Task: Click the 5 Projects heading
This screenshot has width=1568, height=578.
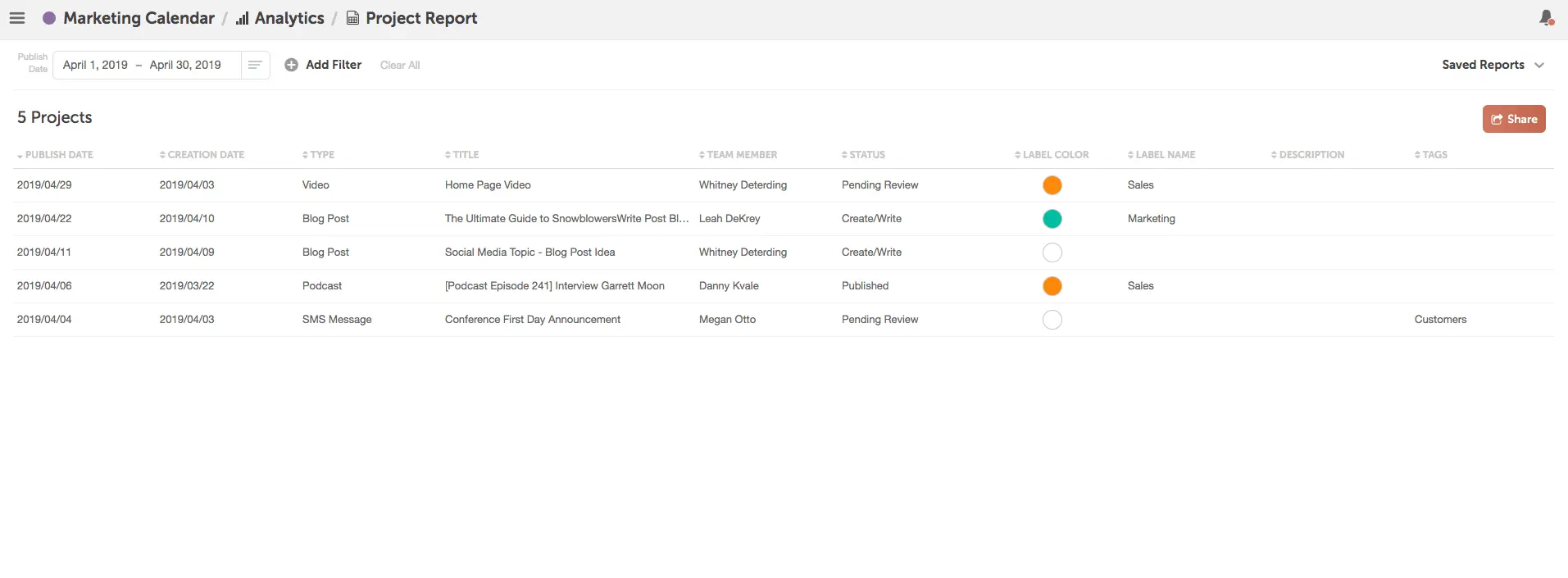Action: [x=55, y=117]
